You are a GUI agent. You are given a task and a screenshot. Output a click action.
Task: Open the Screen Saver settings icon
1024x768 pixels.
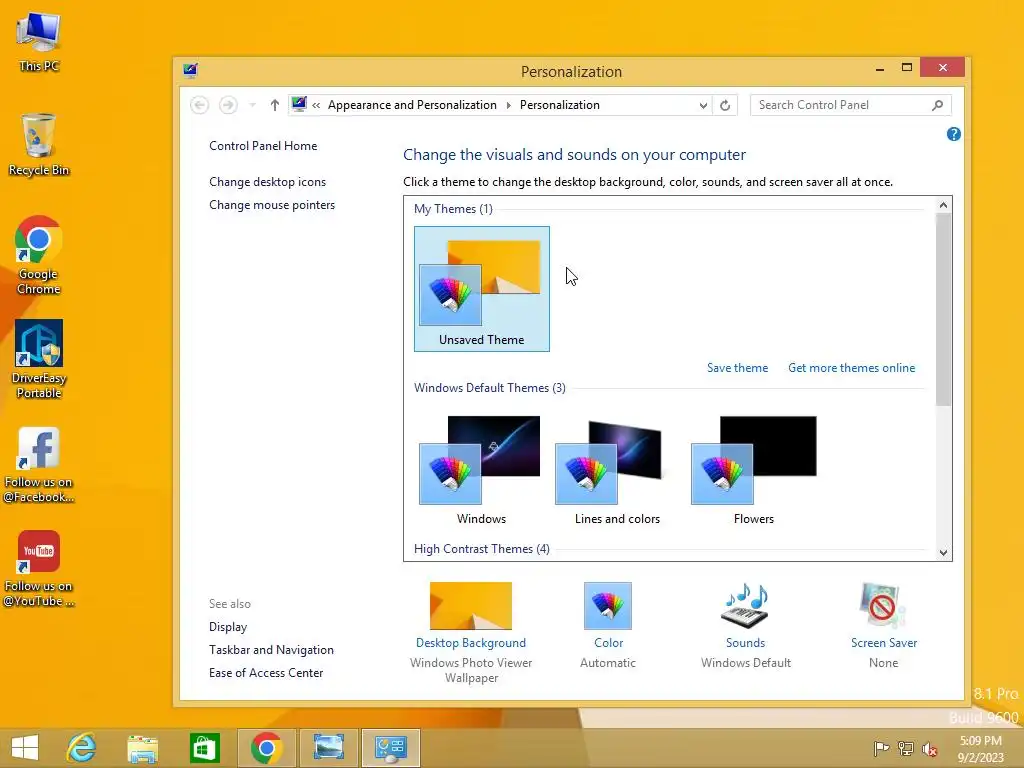(883, 606)
